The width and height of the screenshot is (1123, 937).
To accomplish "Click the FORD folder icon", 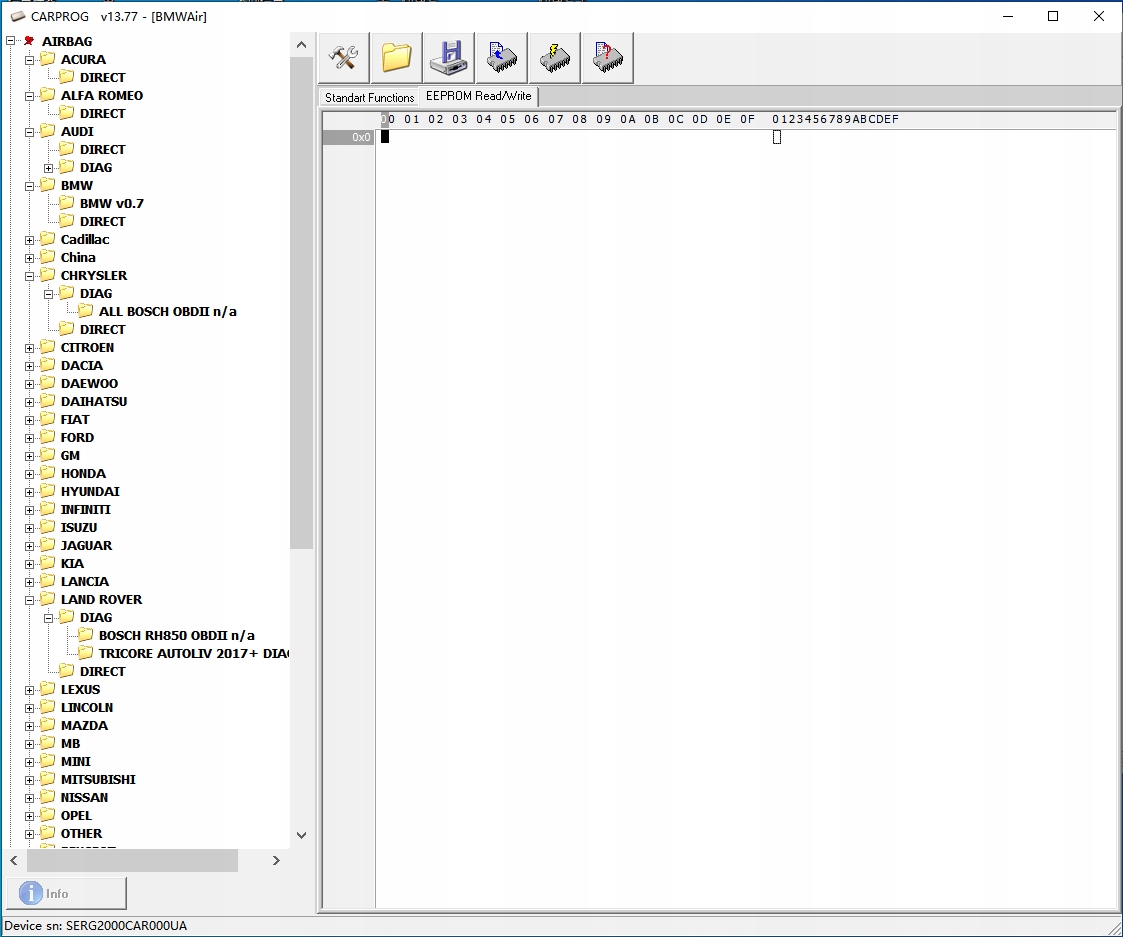I will point(48,437).
